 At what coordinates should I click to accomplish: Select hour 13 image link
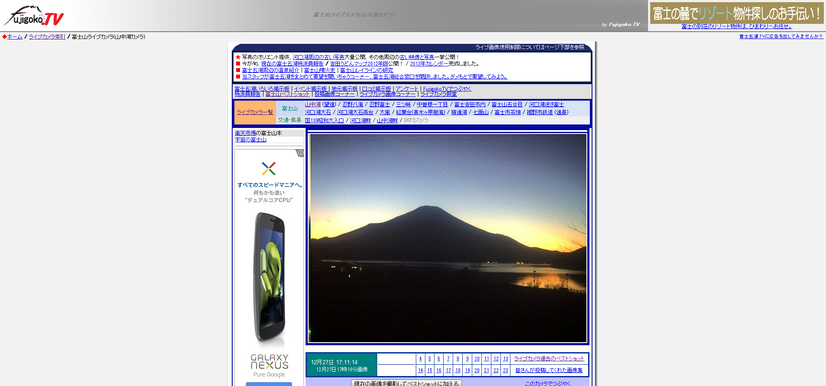point(505,359)
